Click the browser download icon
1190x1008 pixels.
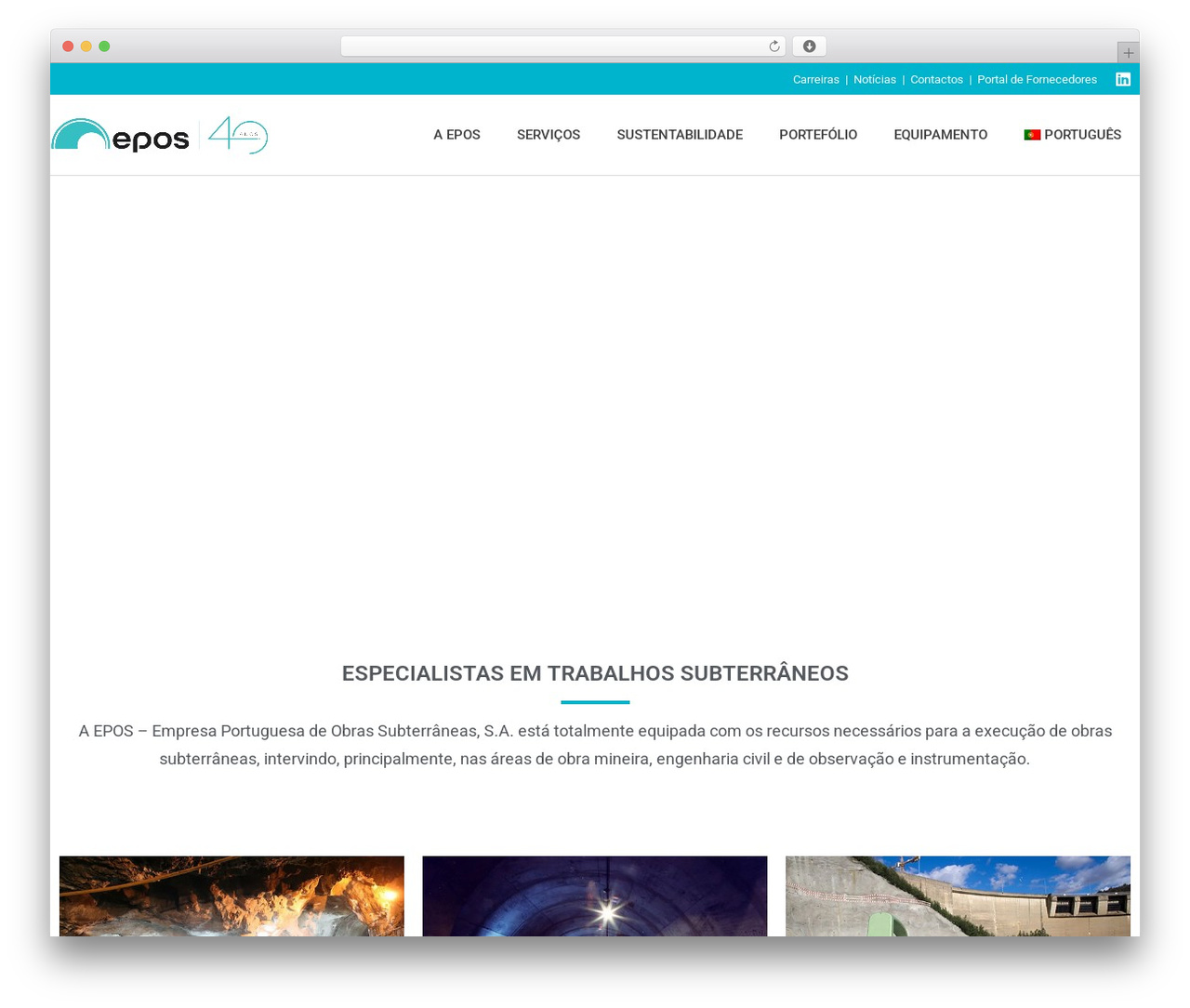pyautogui.click(x=809, y=46)
